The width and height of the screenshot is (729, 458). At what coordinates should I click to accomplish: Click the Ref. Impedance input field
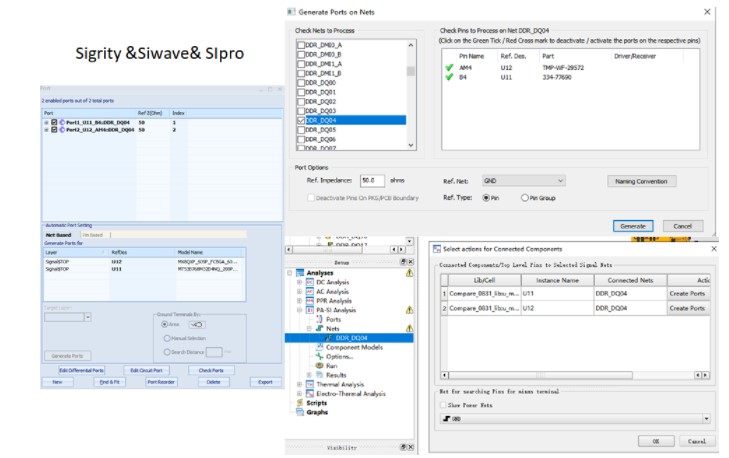pyautogui.click(x=372, y=180)
